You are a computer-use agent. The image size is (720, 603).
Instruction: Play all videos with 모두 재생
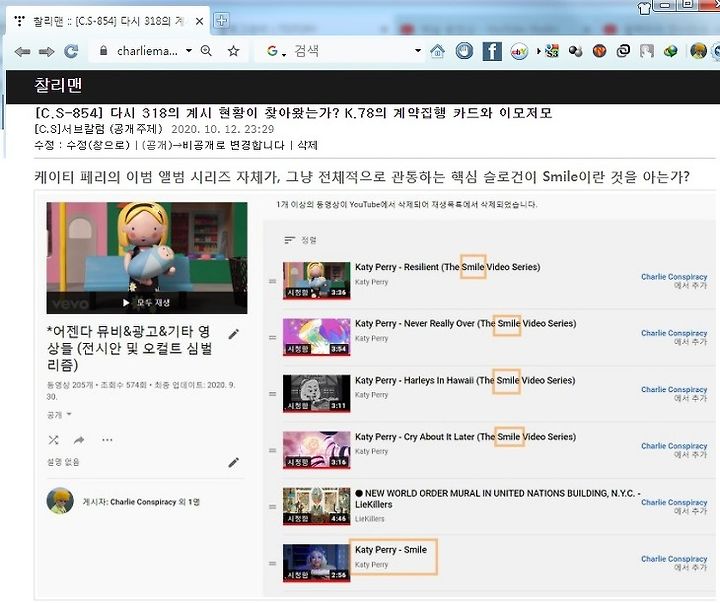tap(147, 303)
